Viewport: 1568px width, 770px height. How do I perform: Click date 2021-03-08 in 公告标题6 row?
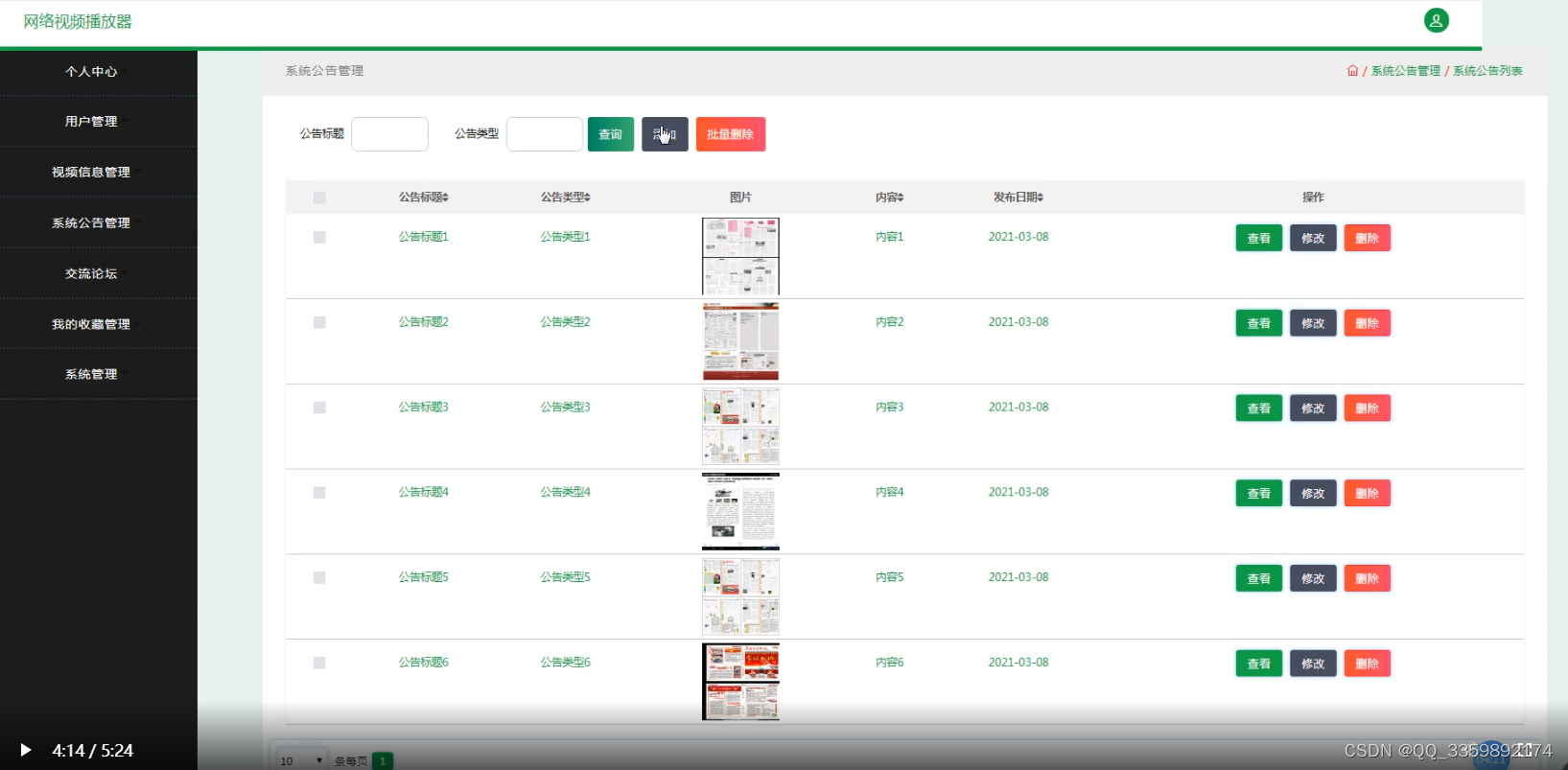pyautogui.click(x=1018, y=663)
